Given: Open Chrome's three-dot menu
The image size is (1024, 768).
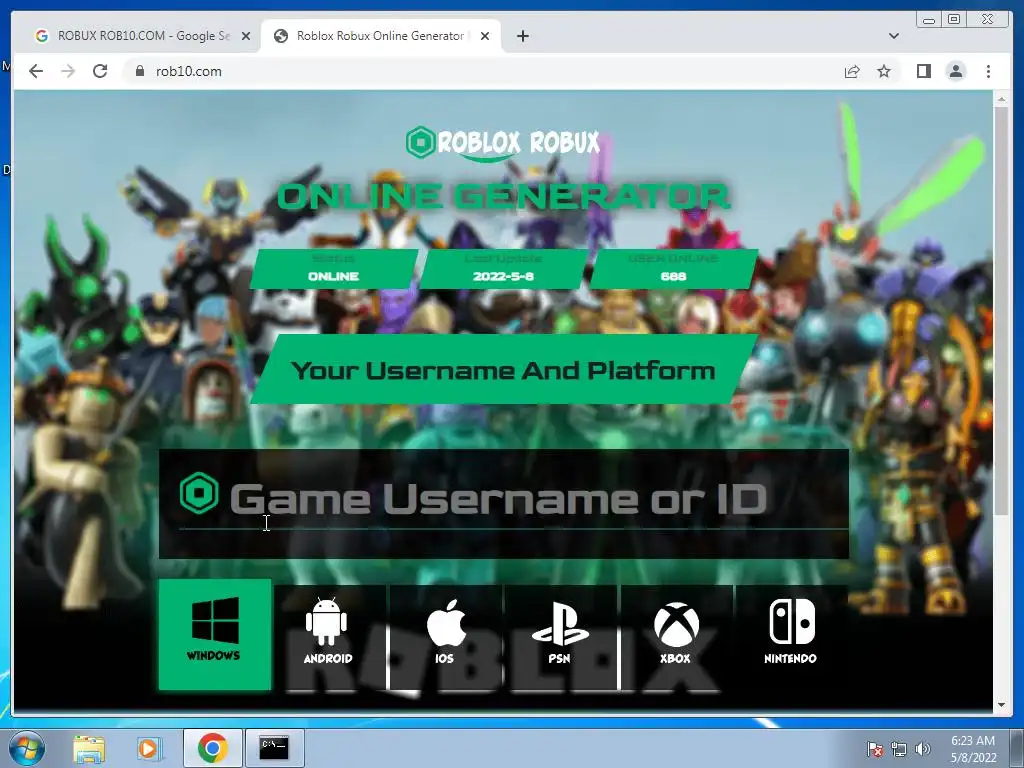Looking at the screenshot, I should pos(988,71).
